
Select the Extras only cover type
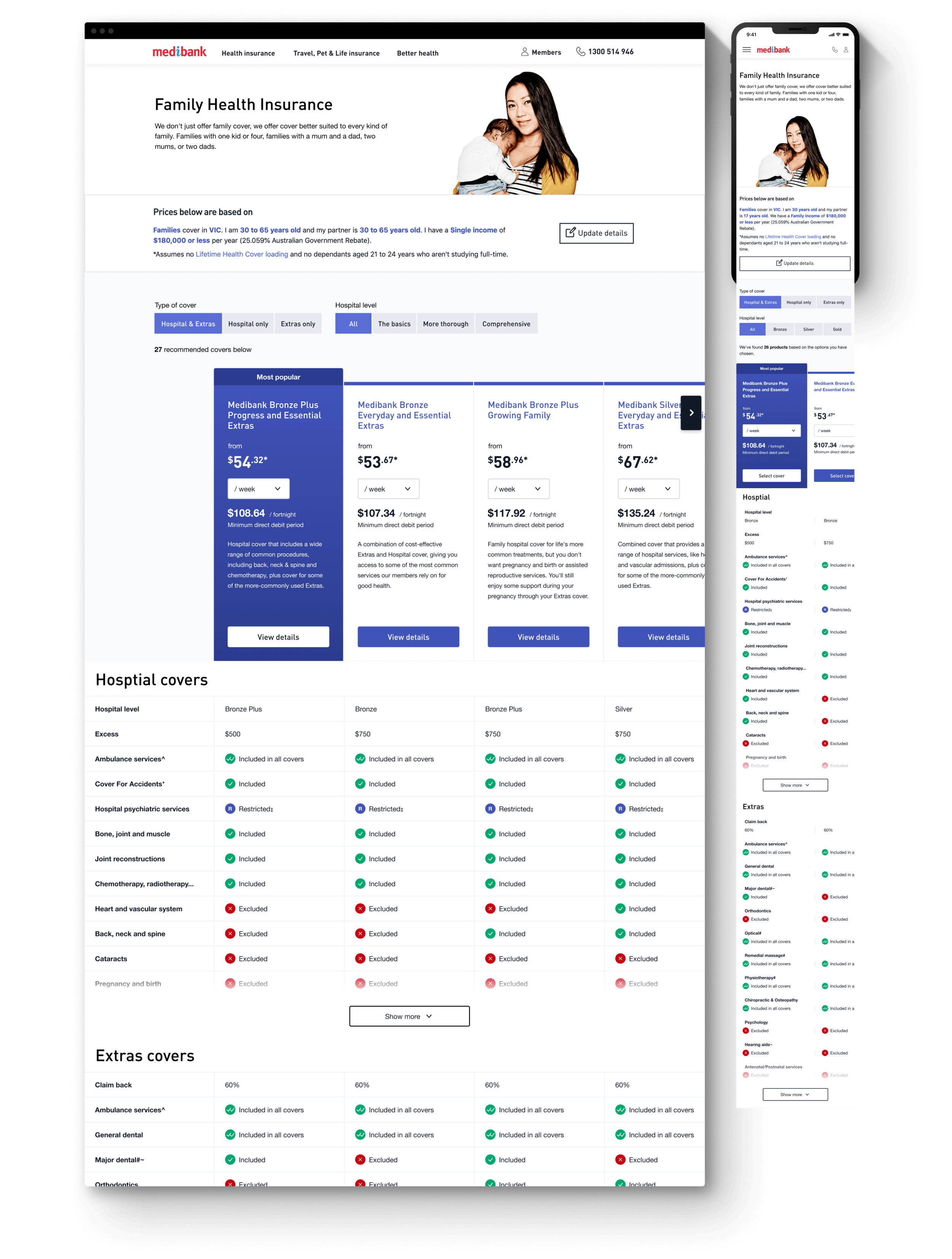[298, 324]
